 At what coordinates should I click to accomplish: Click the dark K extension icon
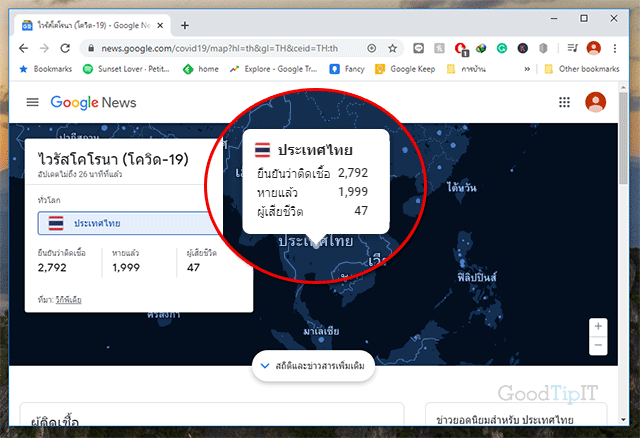522,49
